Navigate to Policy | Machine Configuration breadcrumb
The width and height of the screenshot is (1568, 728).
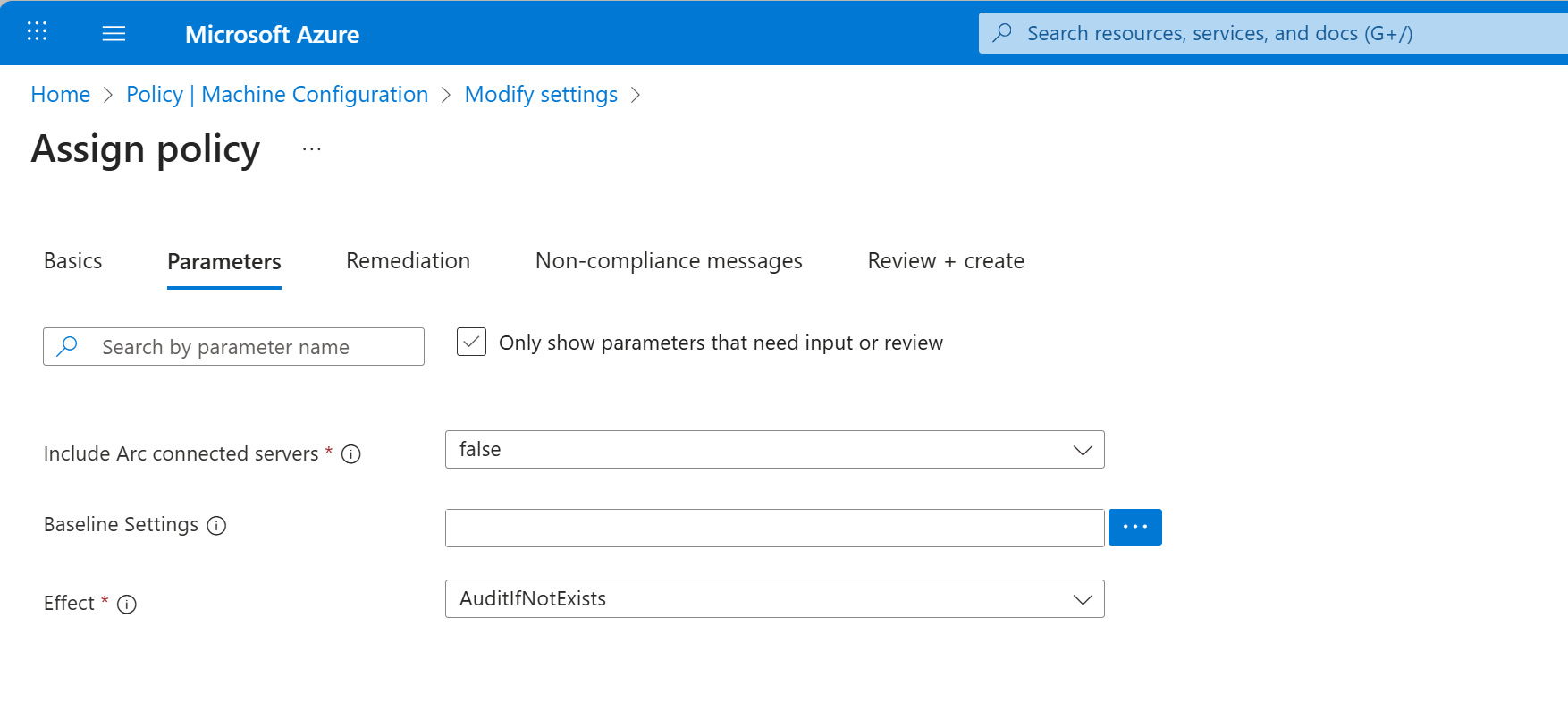pyautogui.click(x=277, y=95)
